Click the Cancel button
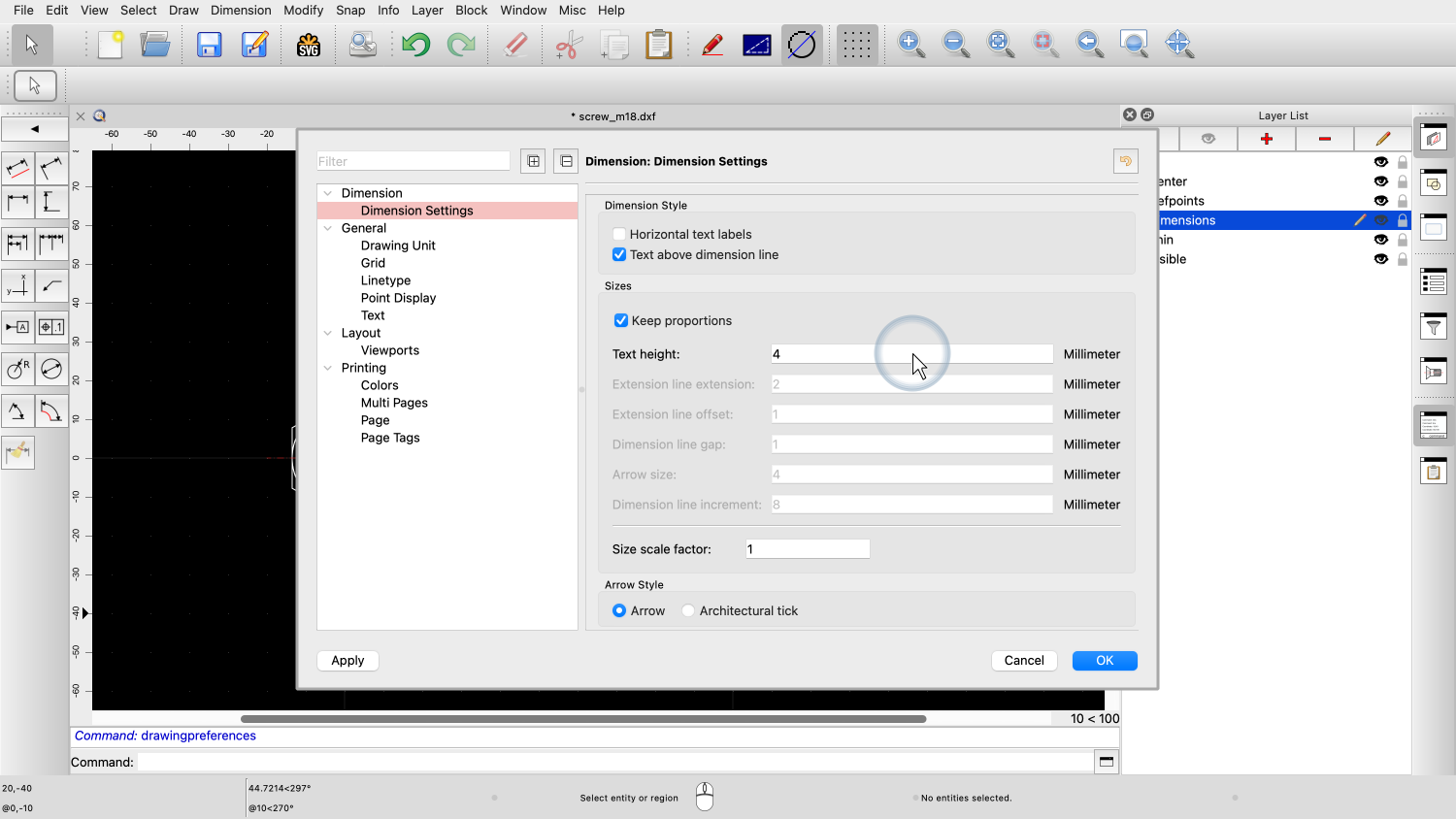The width and height of the screenshot is (1456, 819). coord(1024,660)
